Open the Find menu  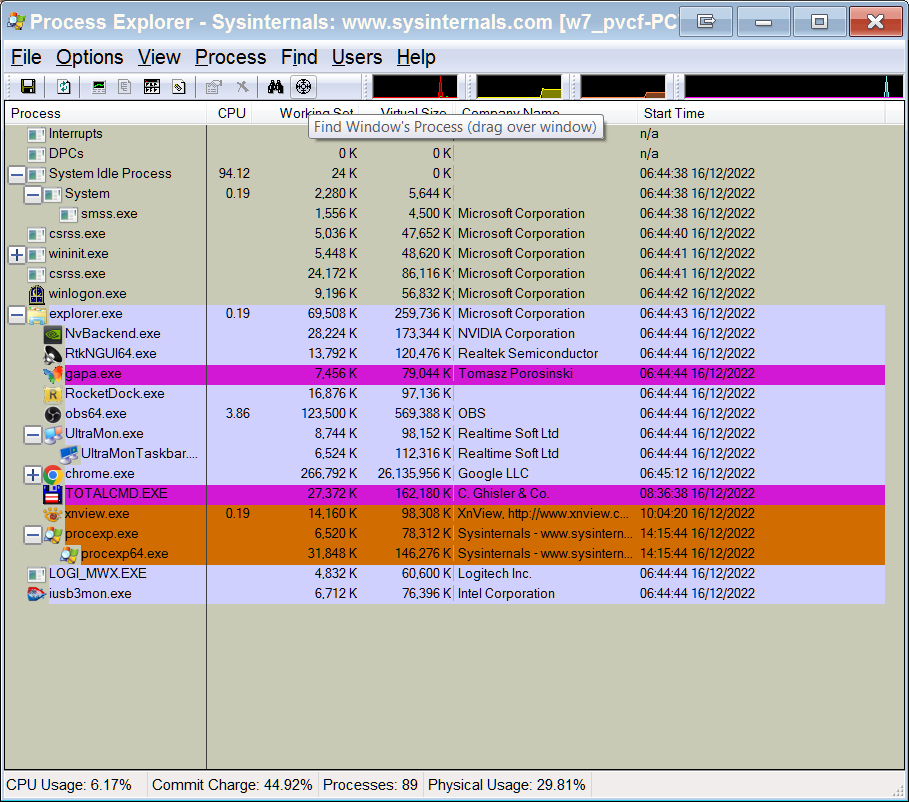click(x=299, y=57)
